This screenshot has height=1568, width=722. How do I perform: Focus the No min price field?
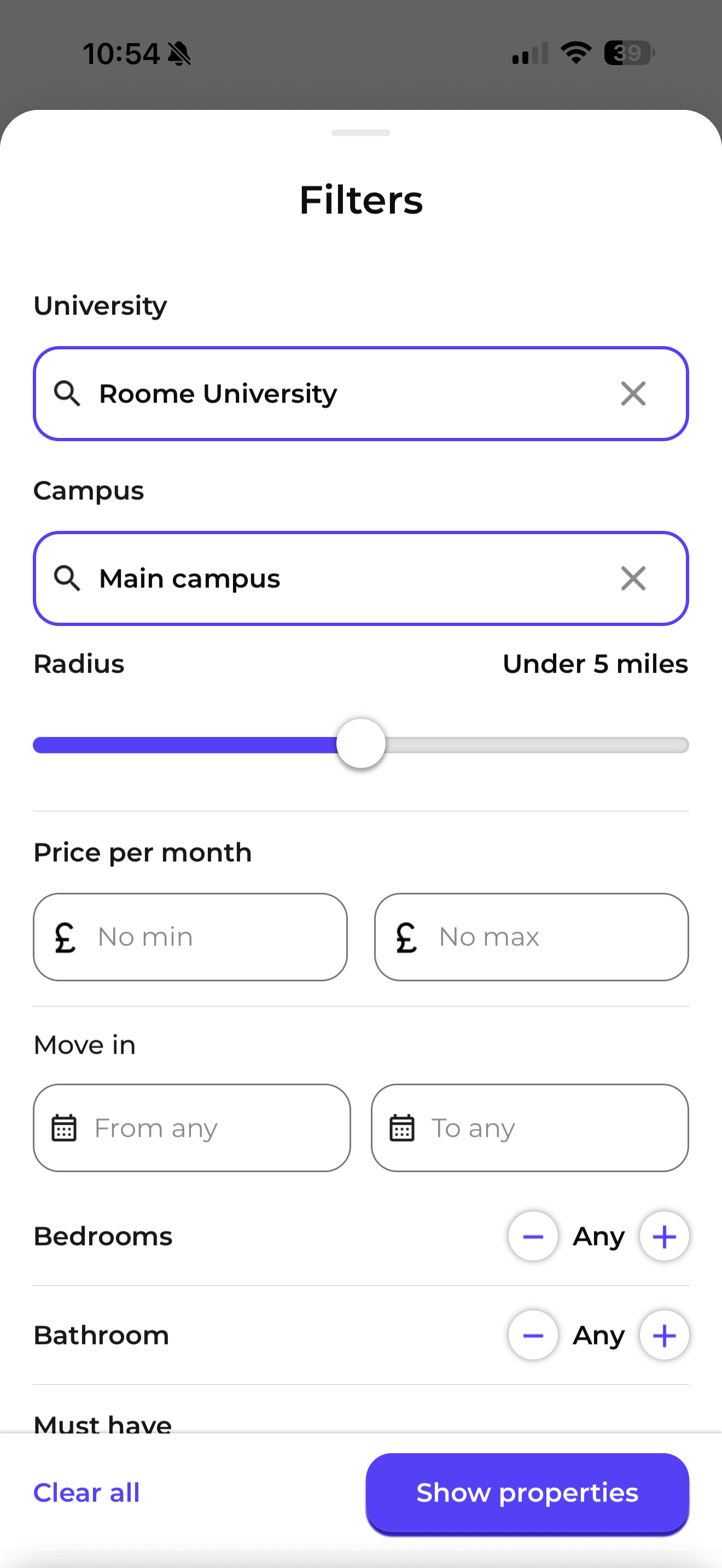[x=190, y=937]
